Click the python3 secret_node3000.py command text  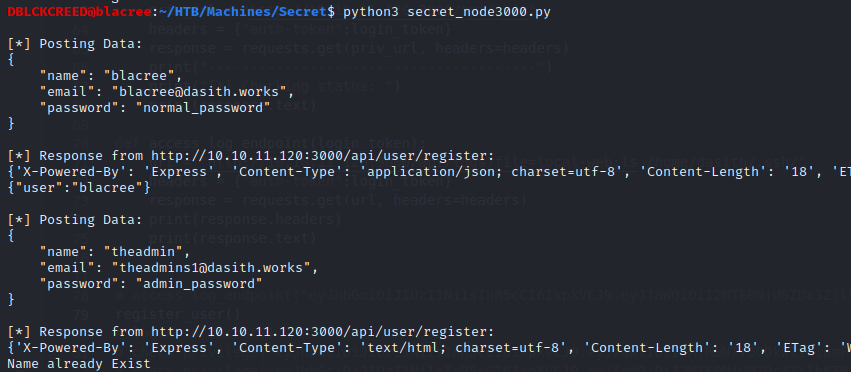447,11
